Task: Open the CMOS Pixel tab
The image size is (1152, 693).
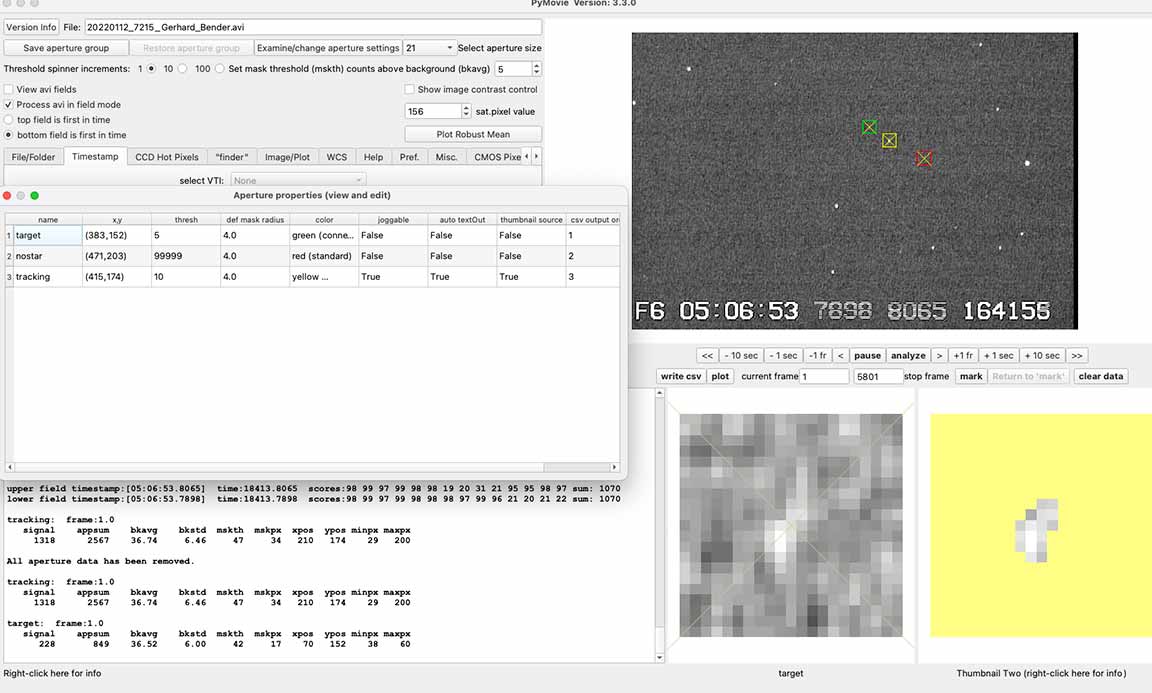Action: (497, 157)
